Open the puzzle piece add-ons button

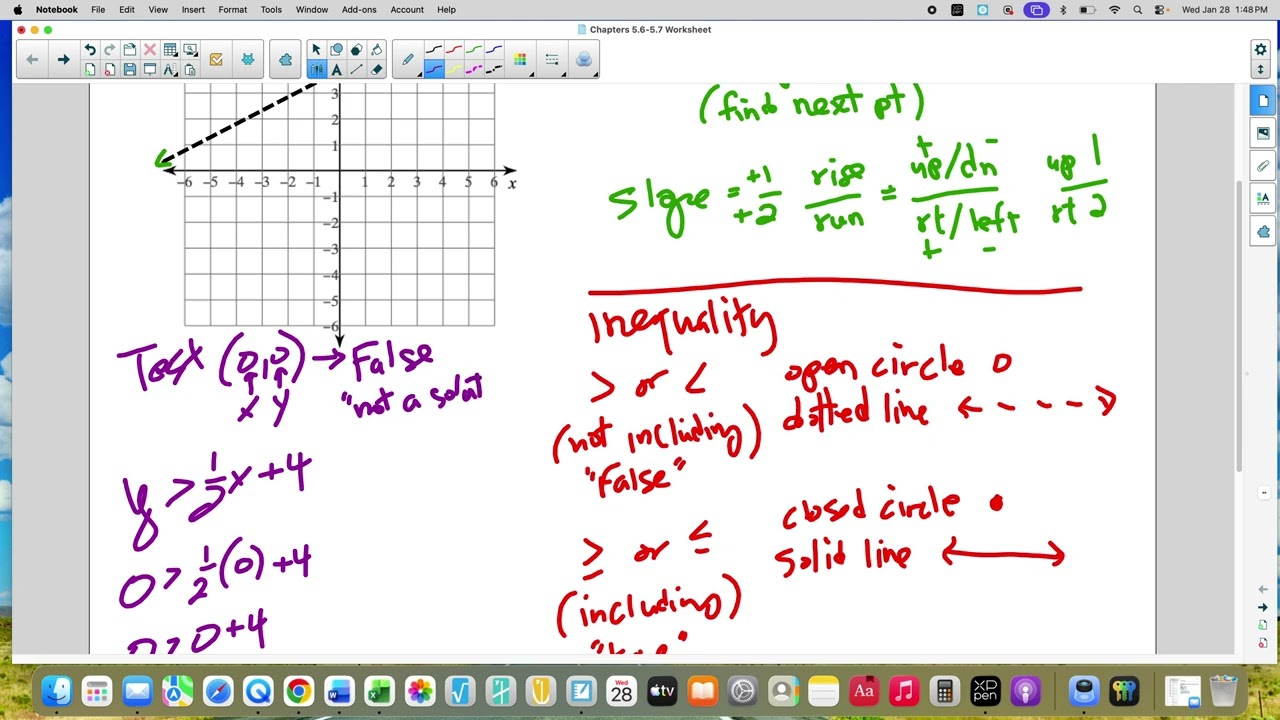pyautogui.click(x=285, y=60)
